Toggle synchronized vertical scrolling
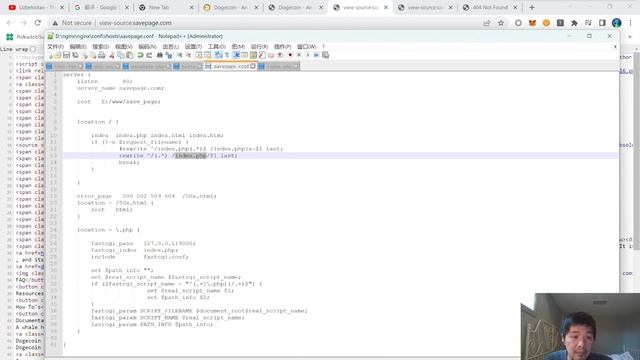This screenshot has width=640, height=360. [198, 55]
